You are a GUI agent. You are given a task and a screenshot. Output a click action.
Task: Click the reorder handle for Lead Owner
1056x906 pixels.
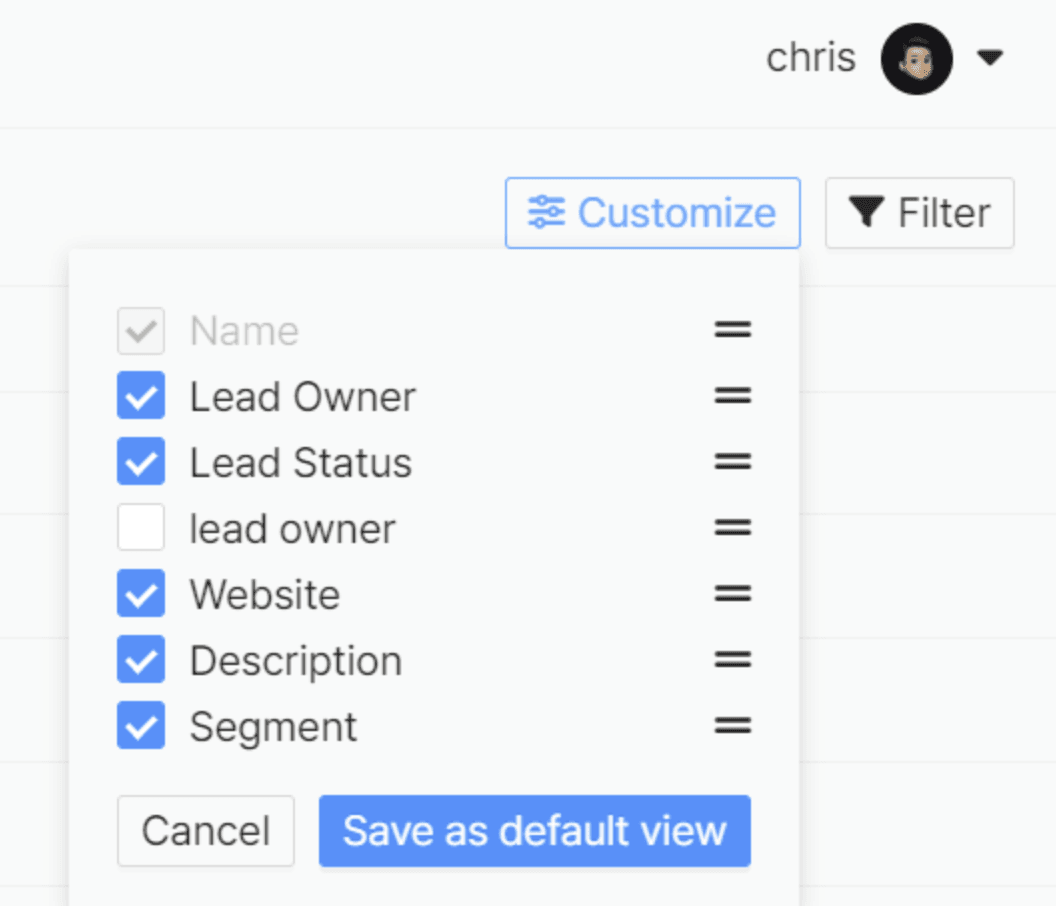coord(733,395)
